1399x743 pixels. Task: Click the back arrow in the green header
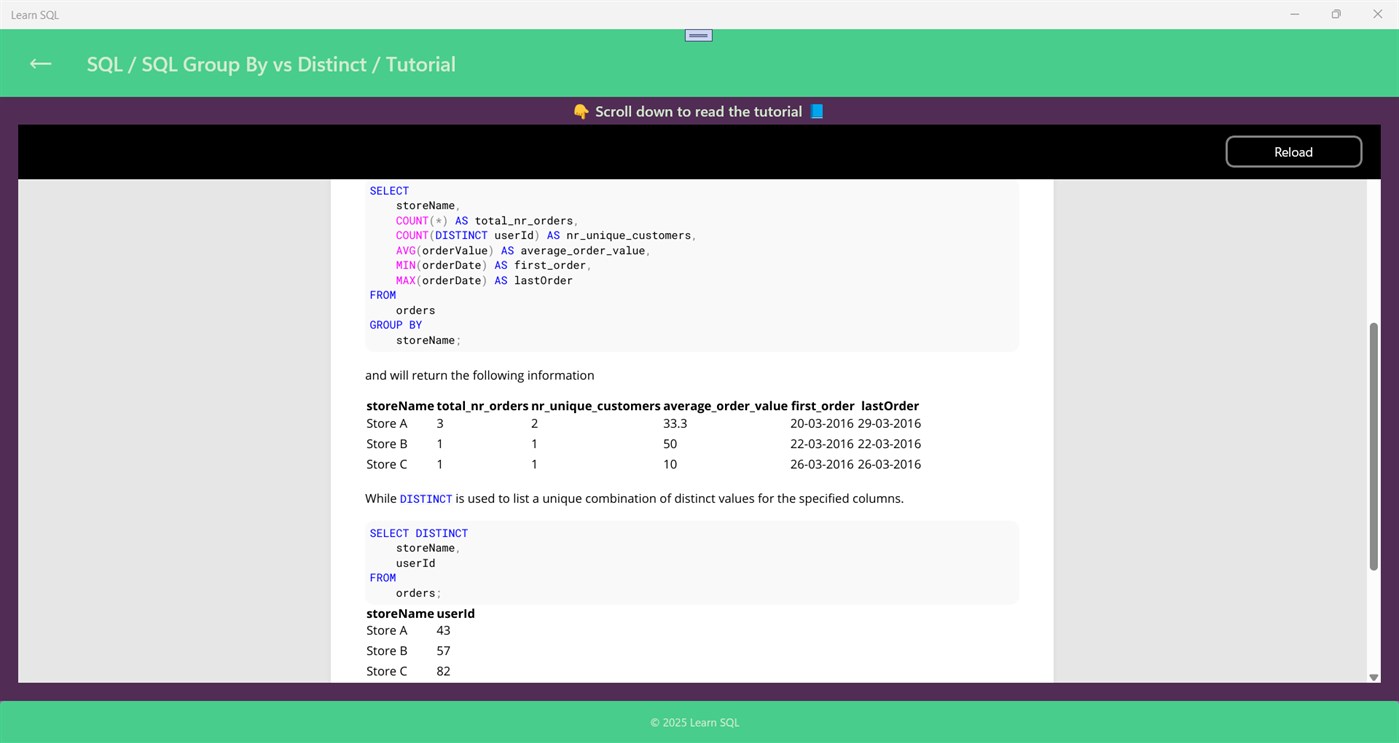(39, 63)
